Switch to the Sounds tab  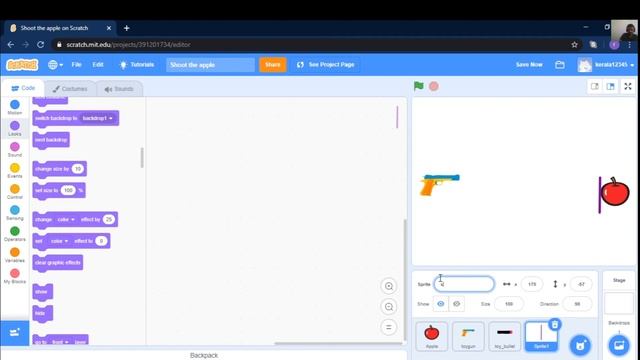[119, 89]
